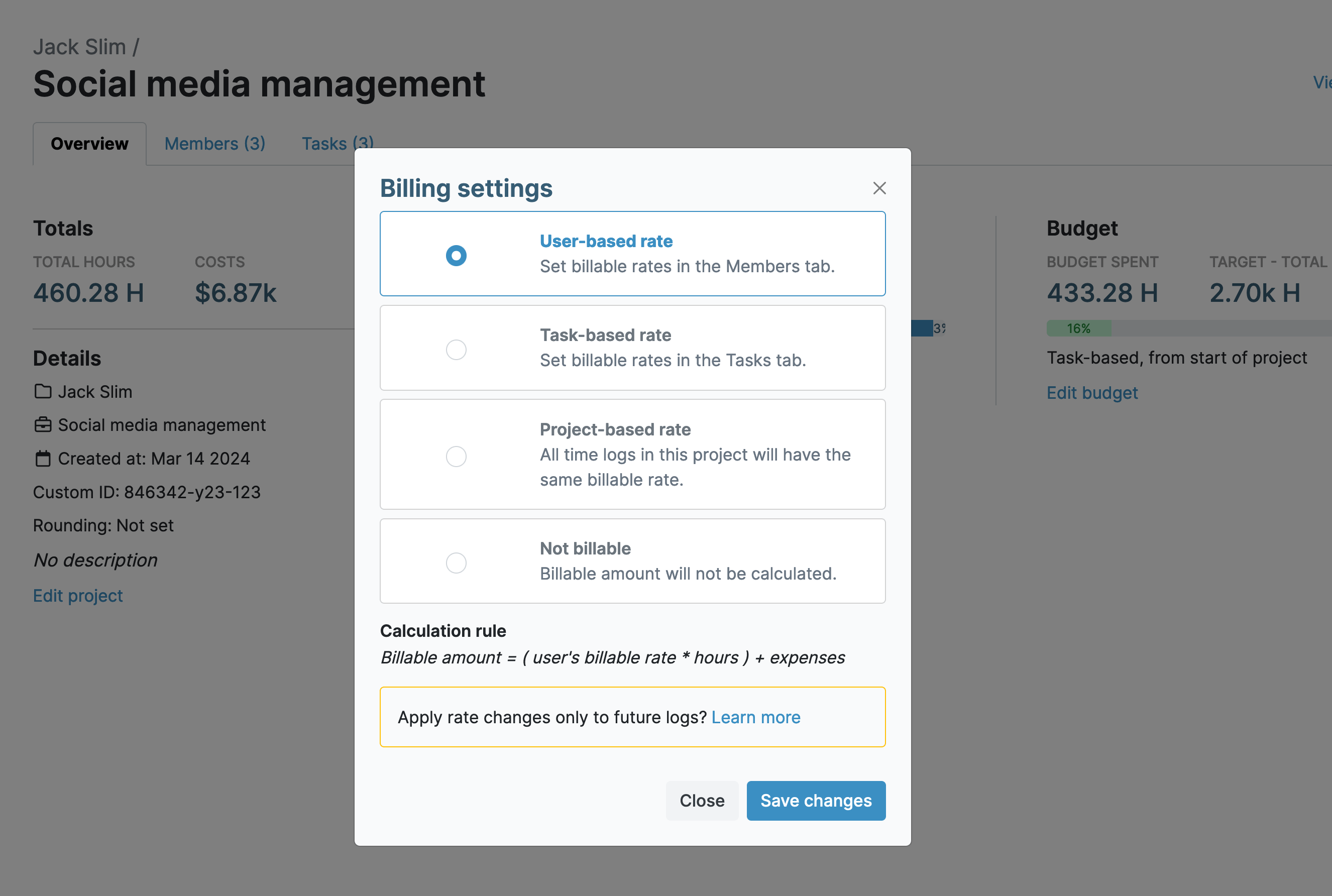Select the Task-based rate option

(x=456, y=348)
